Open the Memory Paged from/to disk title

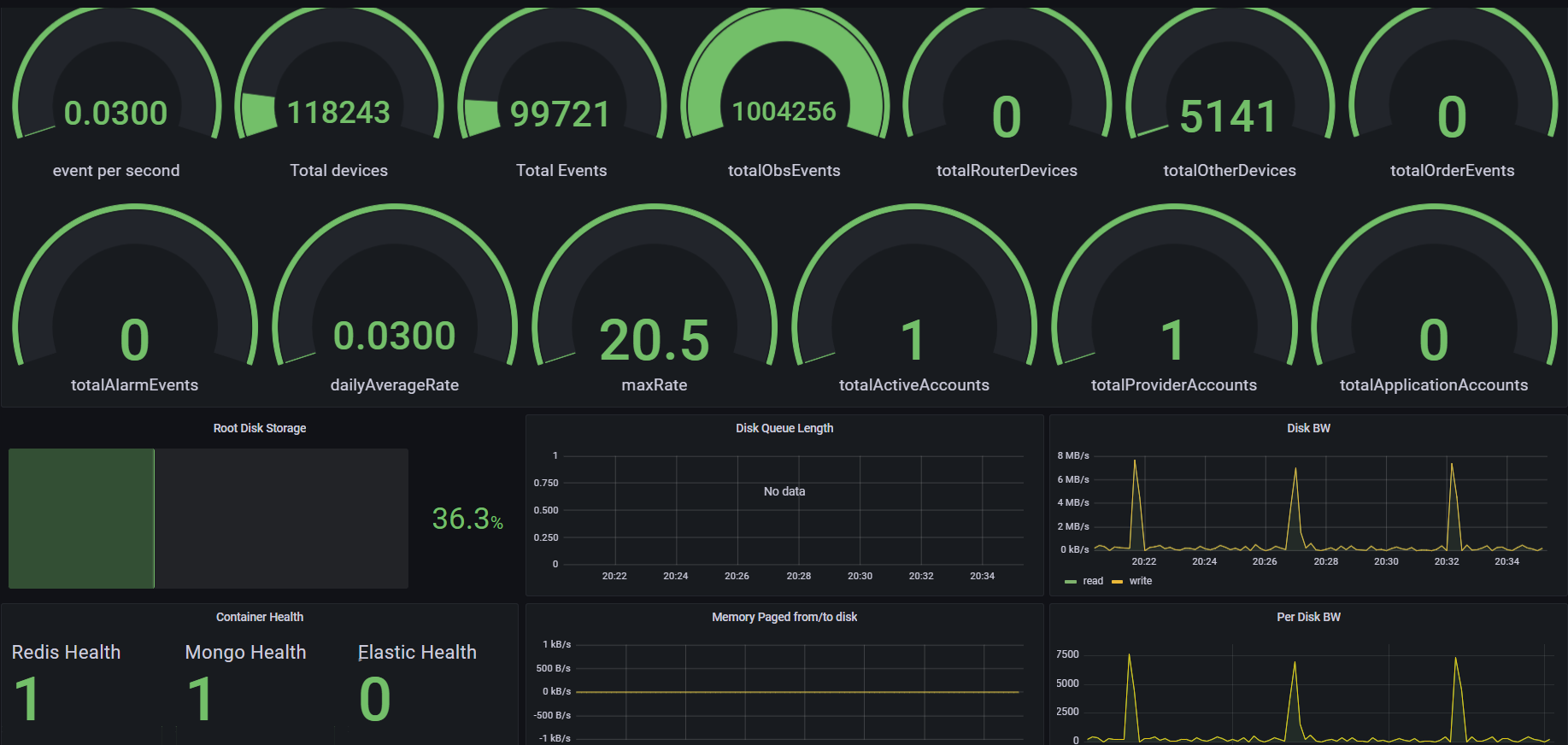784,617
